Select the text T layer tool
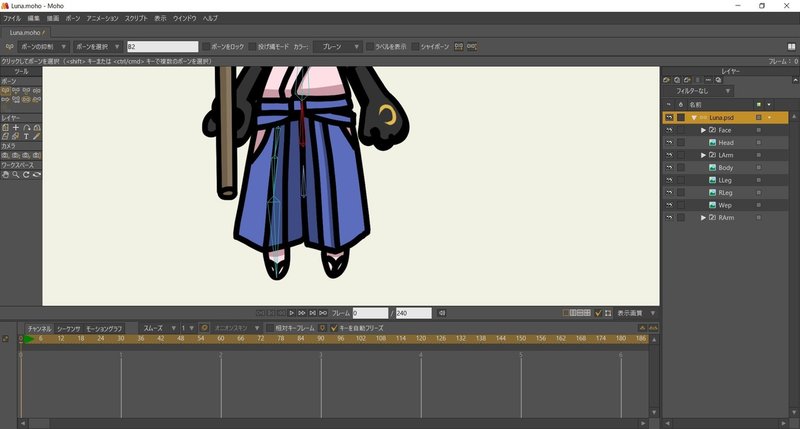 [x=26, y=137]
